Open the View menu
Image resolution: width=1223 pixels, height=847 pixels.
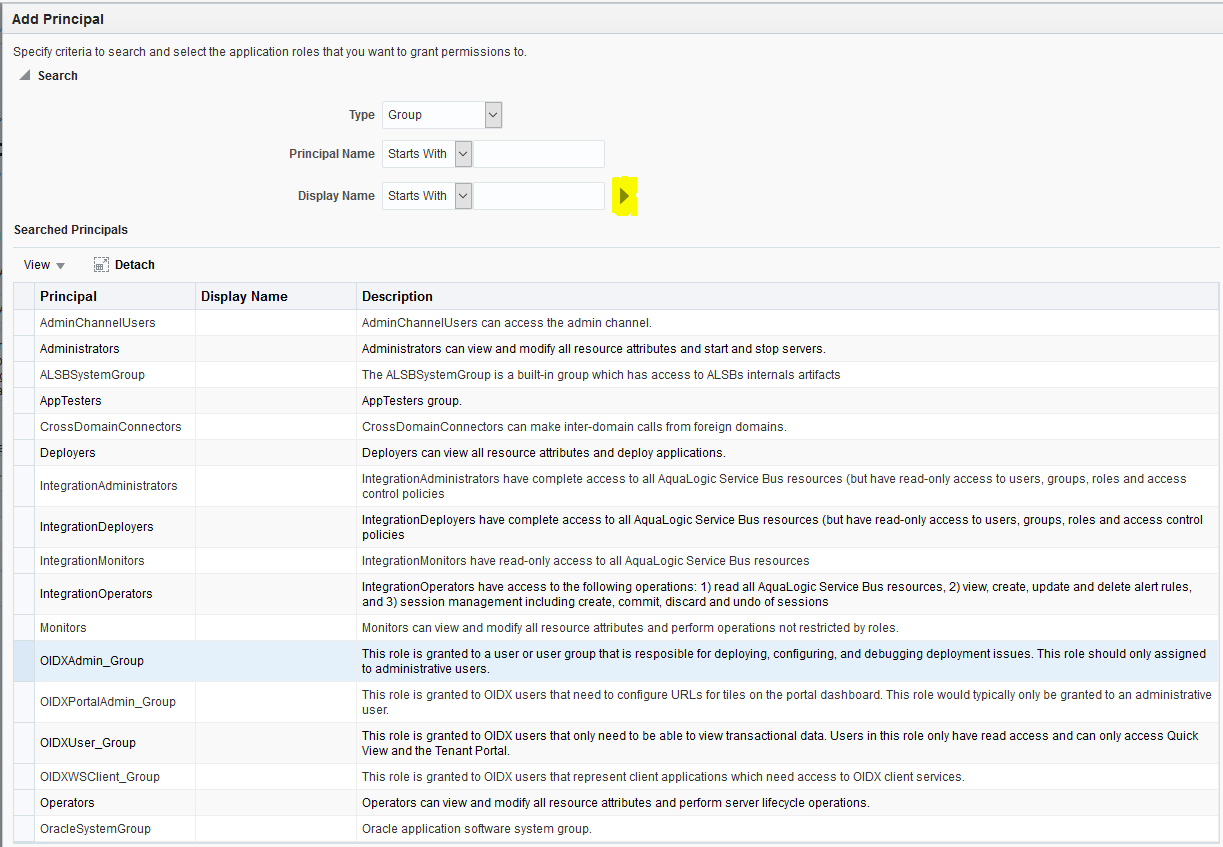(x=42, y=264)
